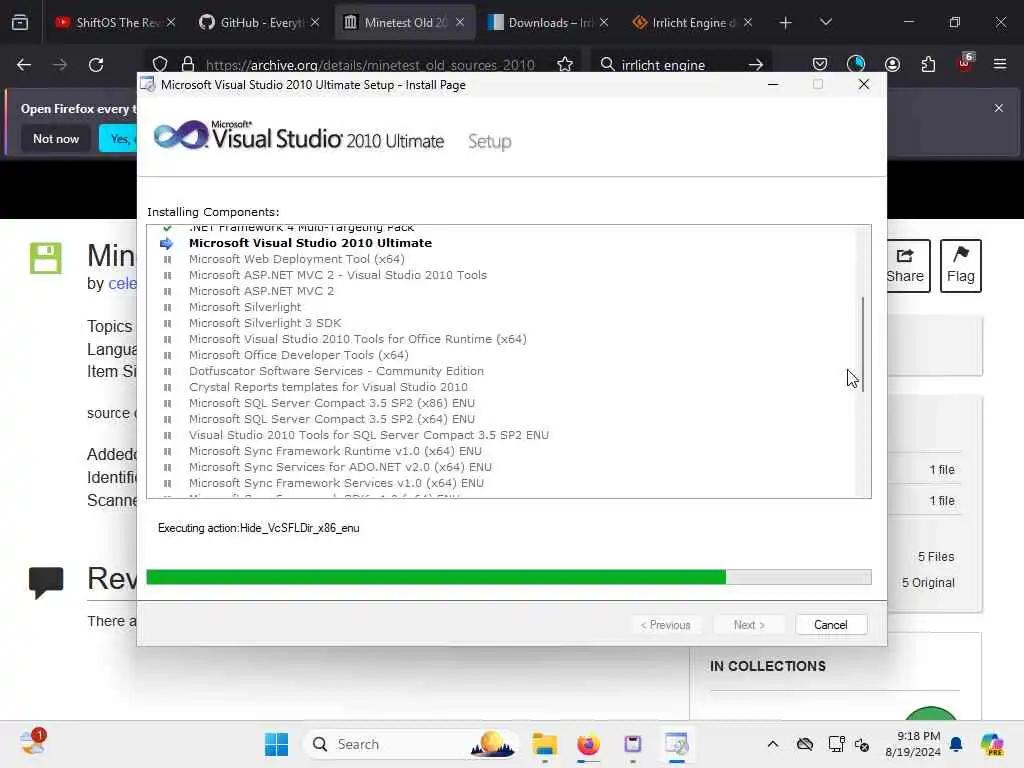The height and width of the screenshot is (768, 1024).
Task: Click pending icon beside Microsoft Silverlight
Action: 167,307
